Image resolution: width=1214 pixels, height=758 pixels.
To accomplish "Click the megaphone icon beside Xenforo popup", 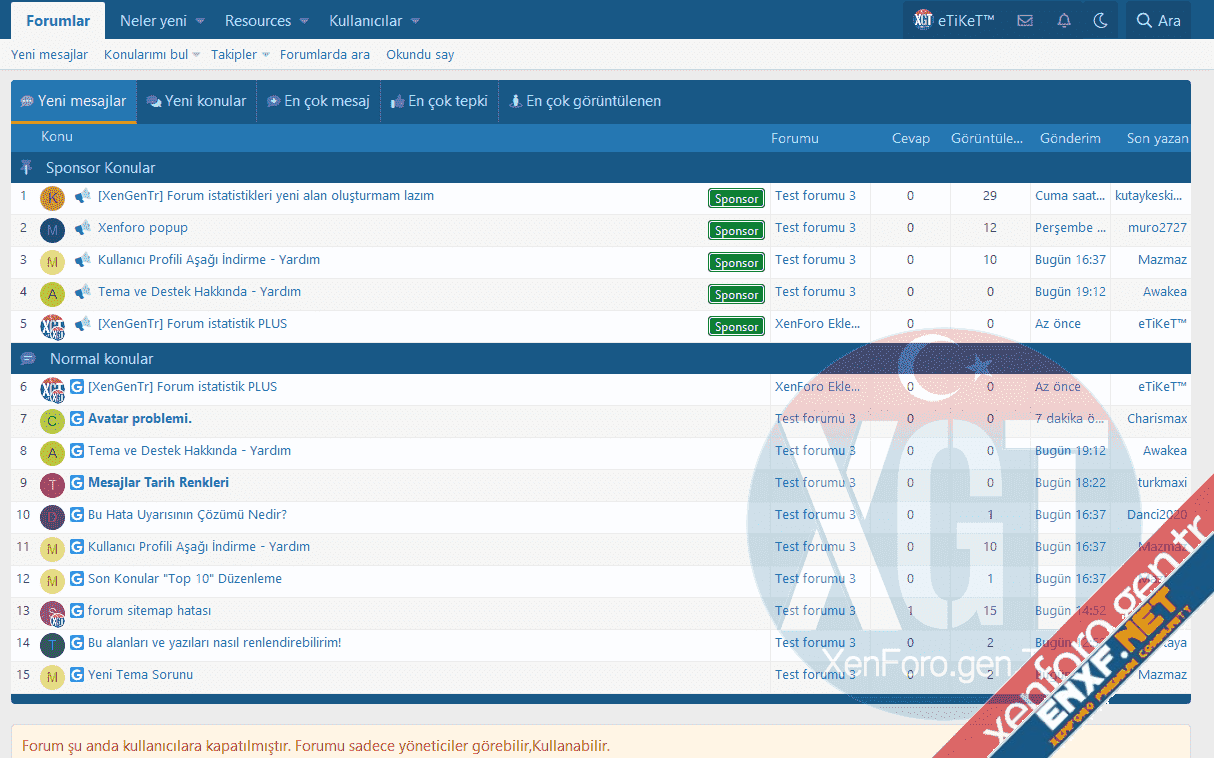I will 83,228.
